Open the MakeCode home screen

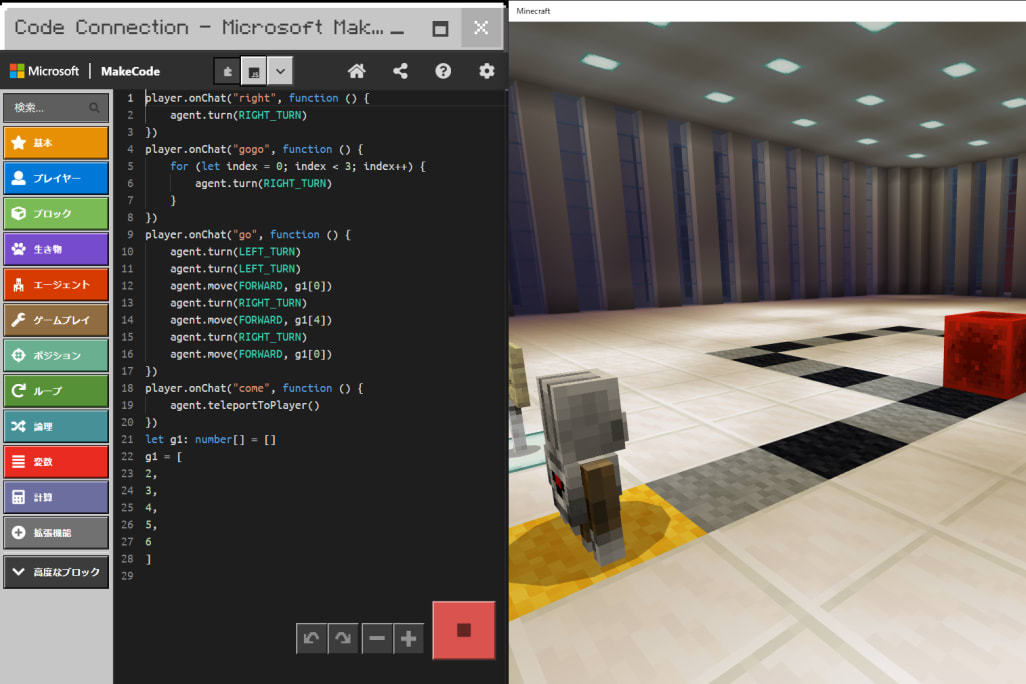tap(357, 71)
